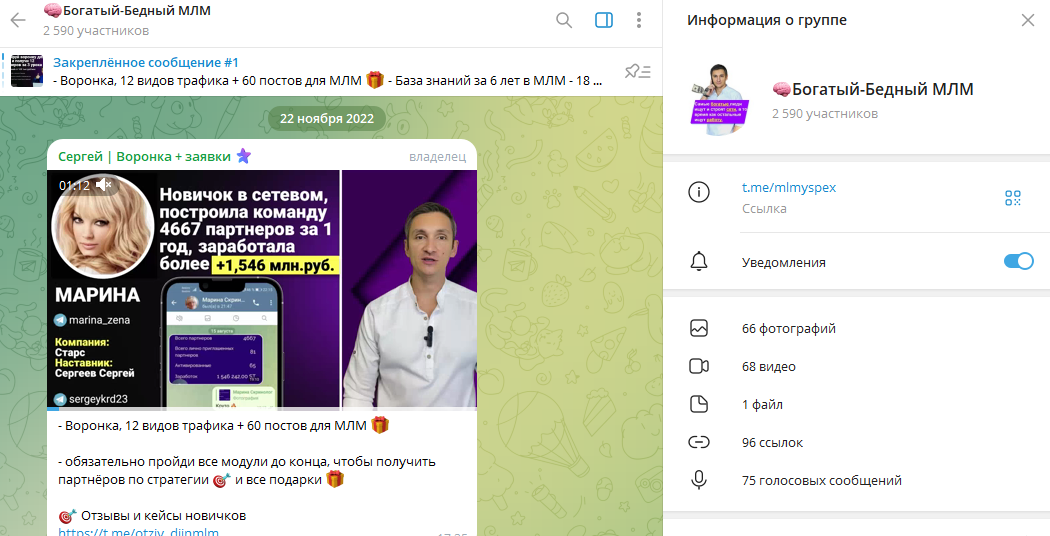Viewport: 1050px width, 536px height.
Task: Toggle the Уведомления switch
Action: (x=1019, y=261)
